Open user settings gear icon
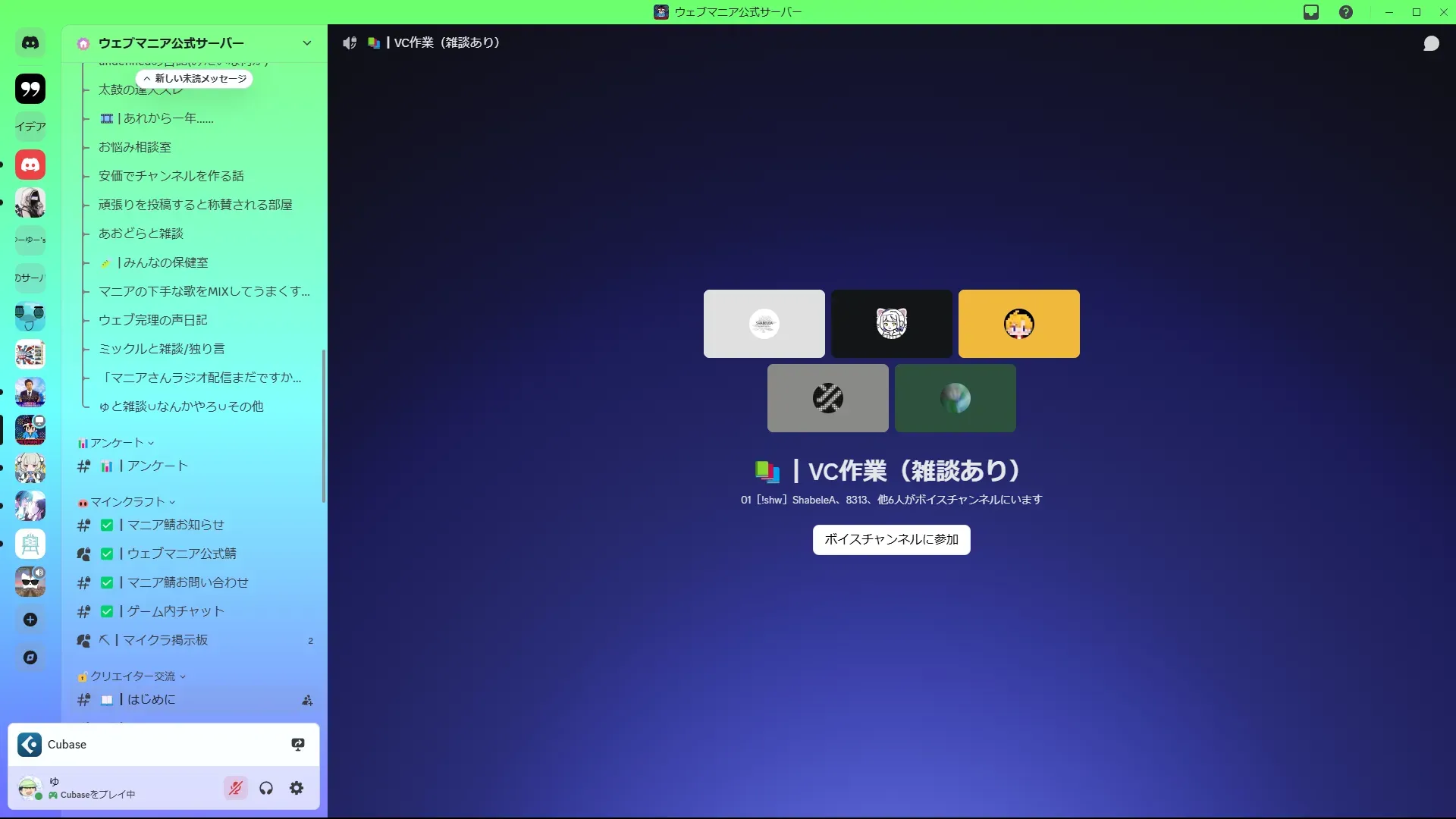The image size is (1456, 819). [297, 788]
